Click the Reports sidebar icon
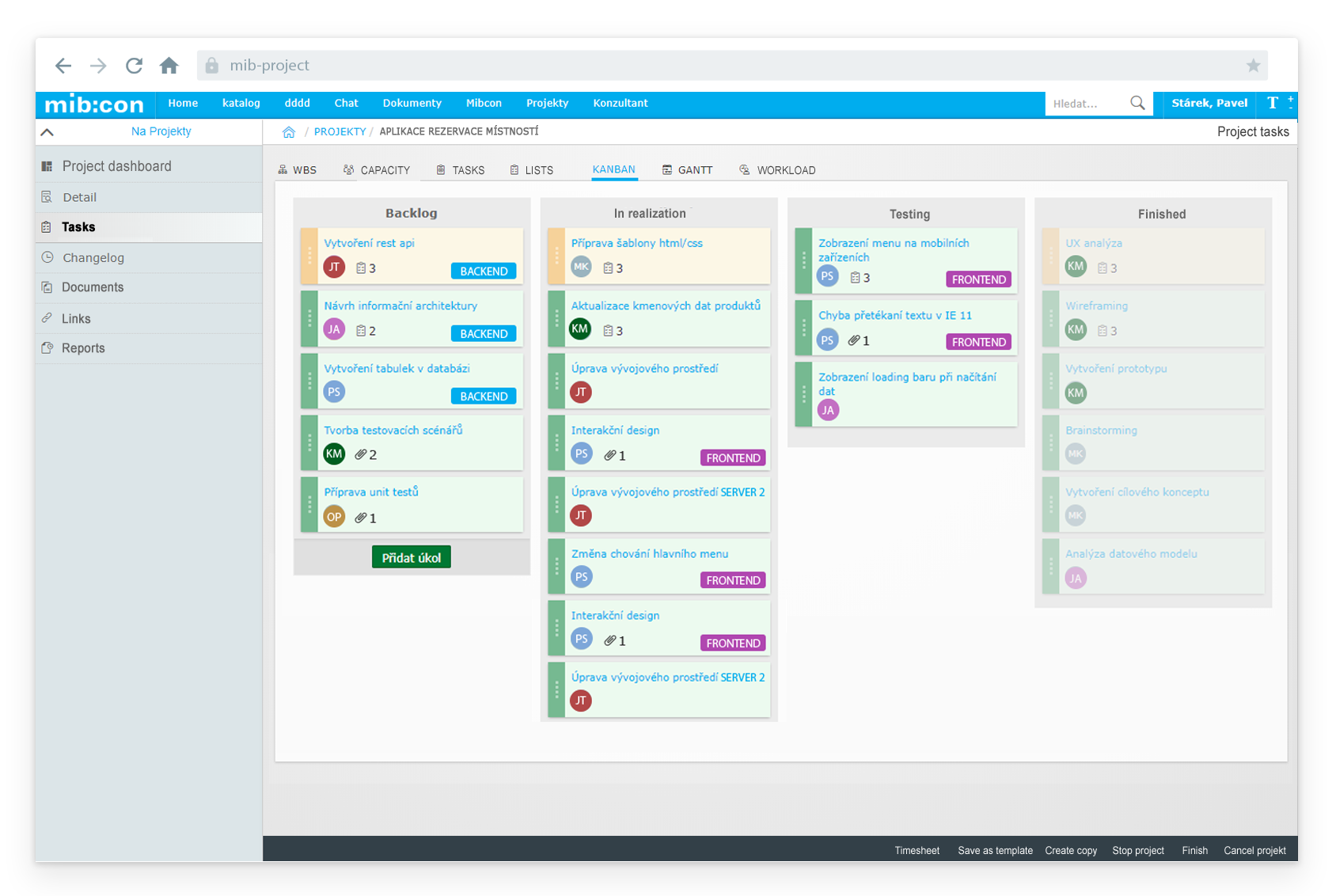1336x896 pixels. (x=47, y=347)
